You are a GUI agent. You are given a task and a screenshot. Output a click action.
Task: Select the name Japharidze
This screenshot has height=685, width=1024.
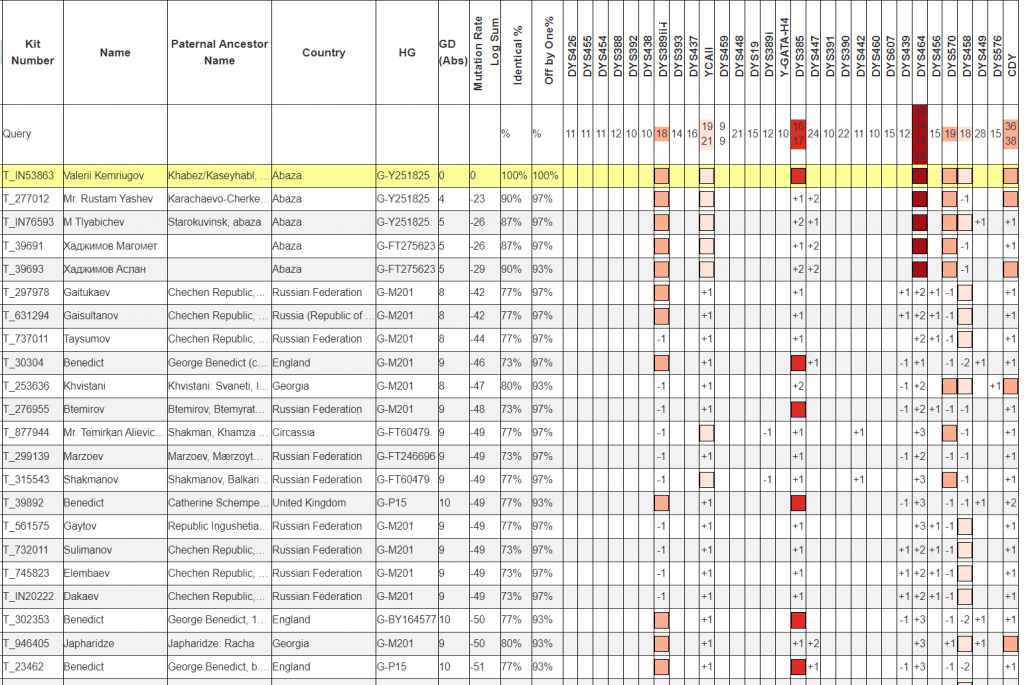tap(92, 644)
